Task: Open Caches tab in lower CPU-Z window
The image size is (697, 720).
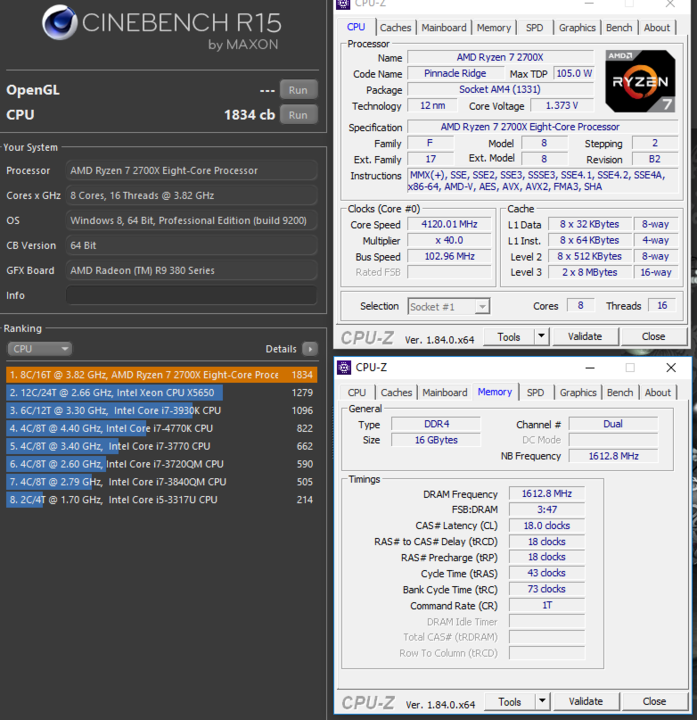Action: 396,393
